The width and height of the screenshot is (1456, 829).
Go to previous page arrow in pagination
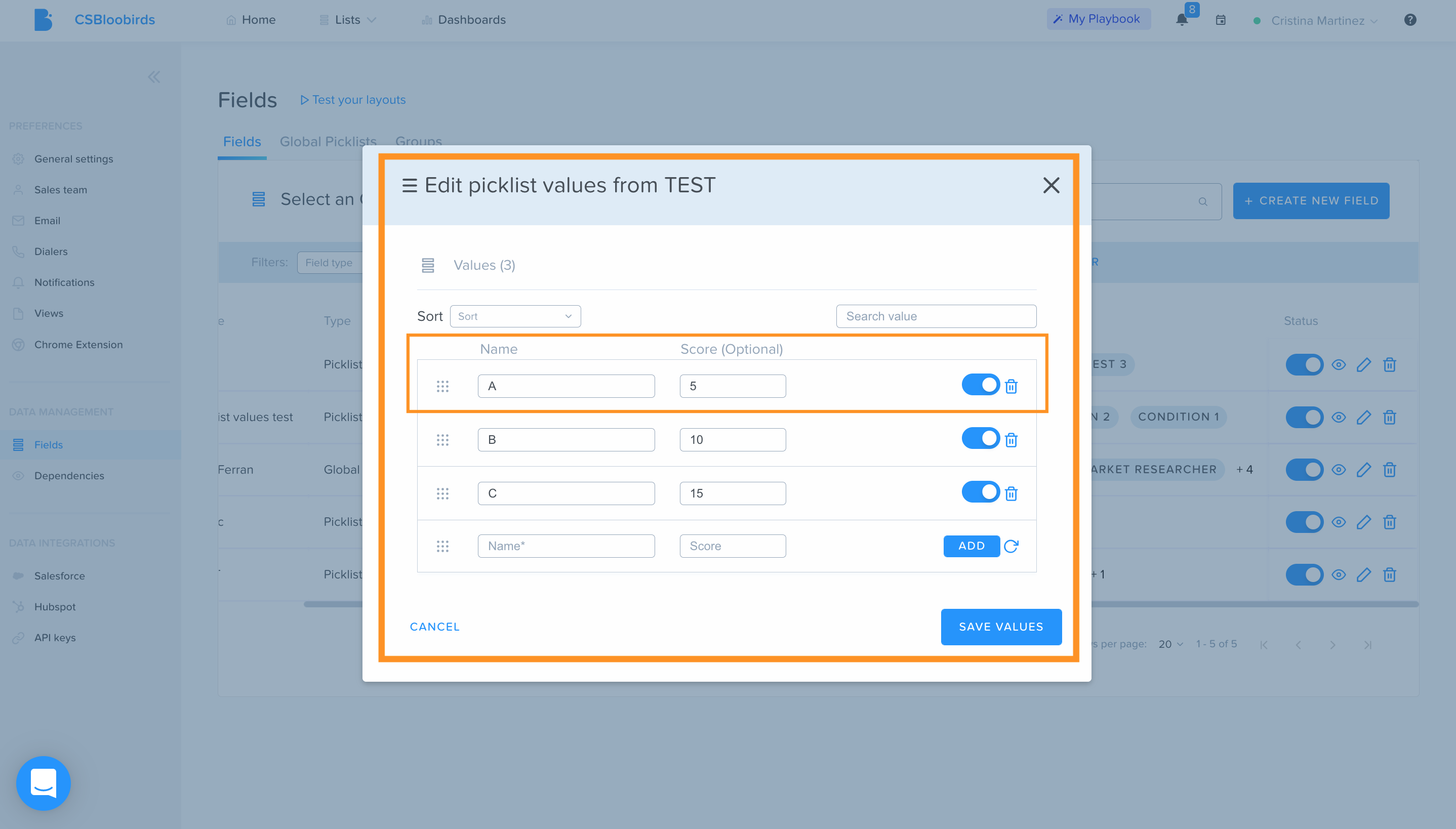pos(1298,645)
